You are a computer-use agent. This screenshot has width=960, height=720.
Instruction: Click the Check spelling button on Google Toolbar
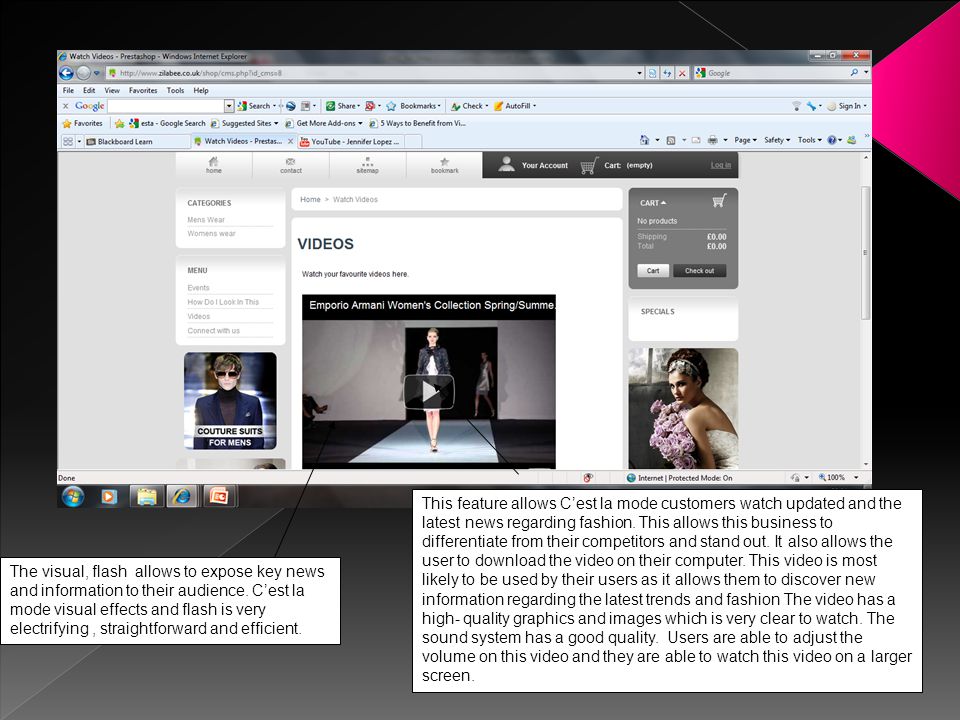click(x=468, y=106)
